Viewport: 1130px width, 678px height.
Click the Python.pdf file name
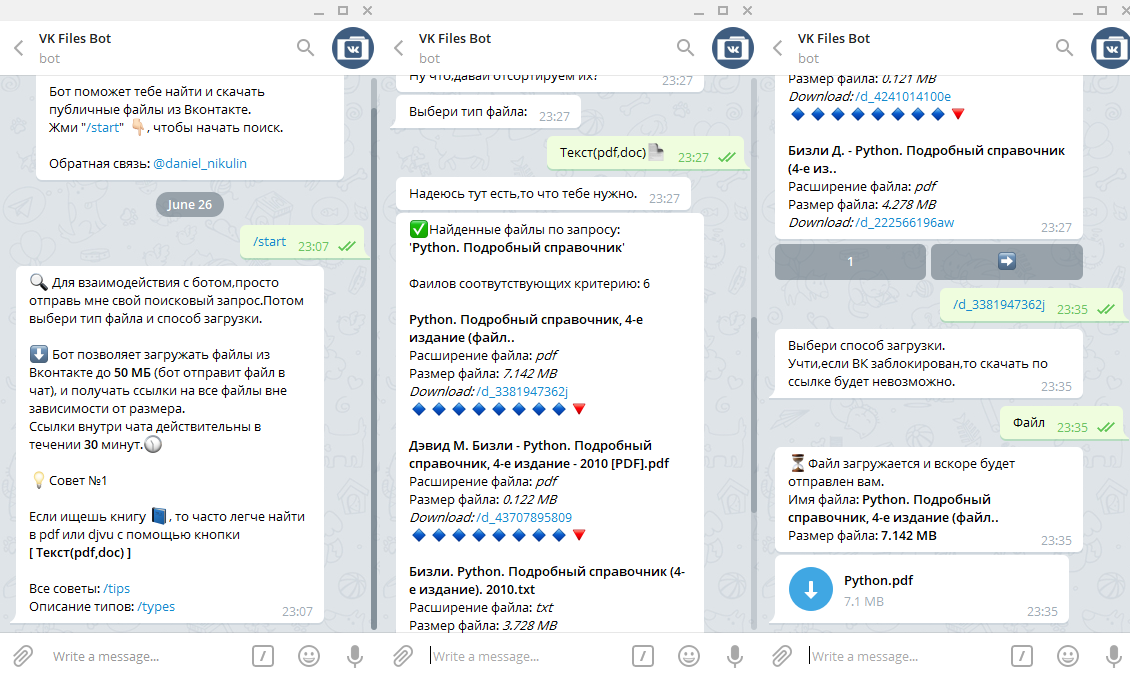[x=878, y=581]
